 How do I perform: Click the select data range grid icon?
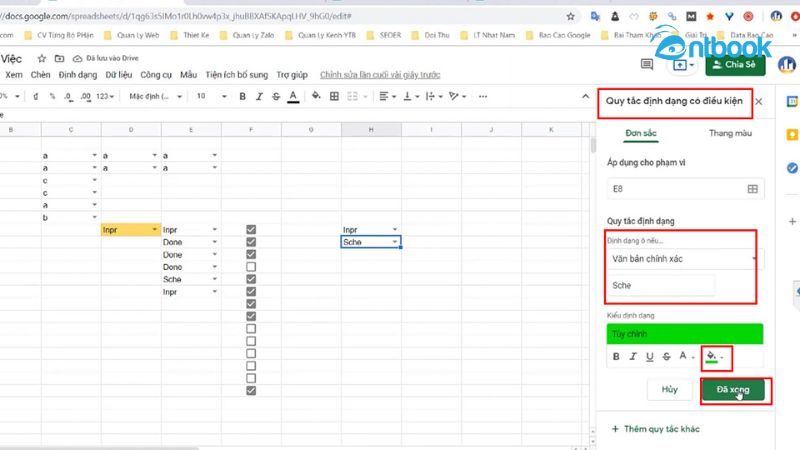(x=752, y=188)
